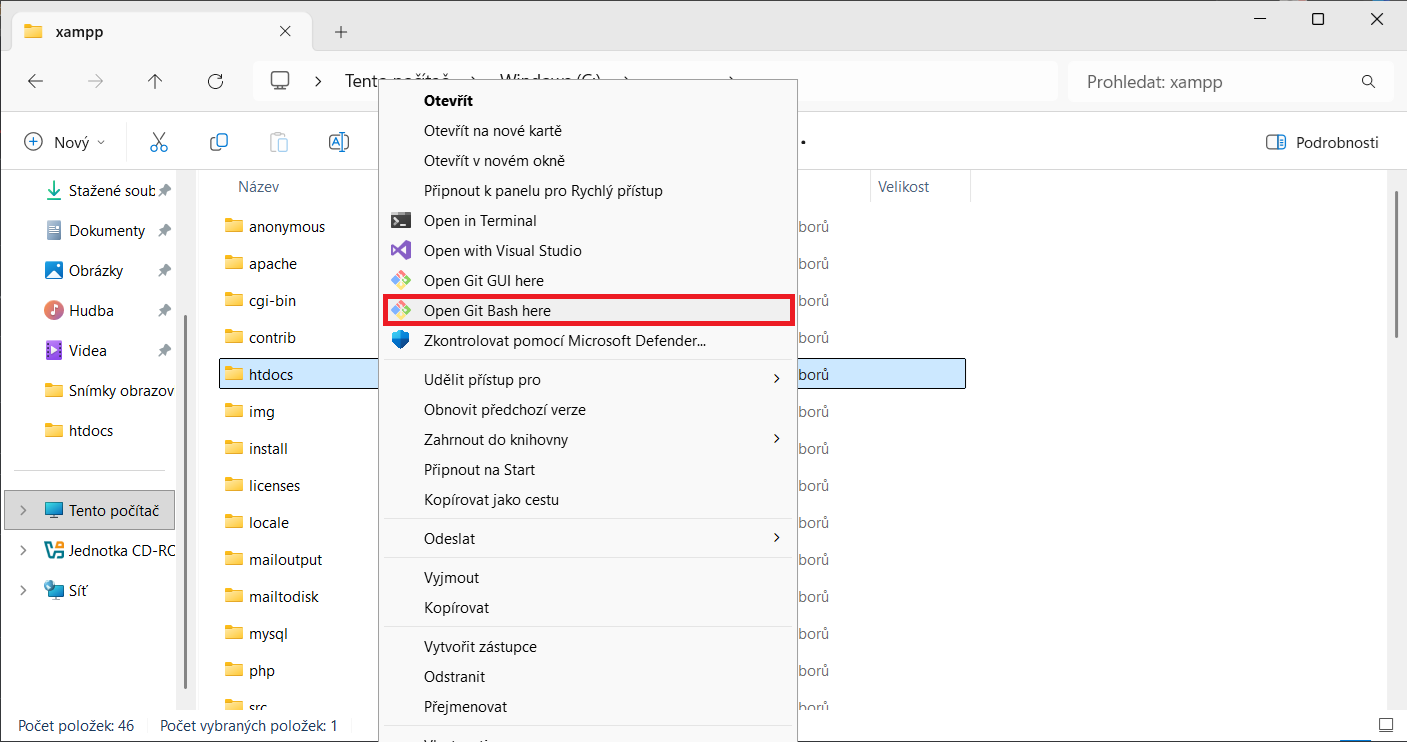
Task: Refresh the current folder view
Action: tap(215, 82)
